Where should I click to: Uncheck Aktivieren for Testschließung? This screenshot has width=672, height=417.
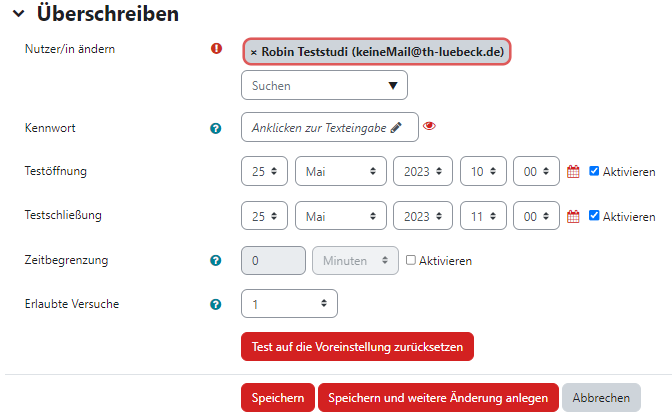point(594,215)
